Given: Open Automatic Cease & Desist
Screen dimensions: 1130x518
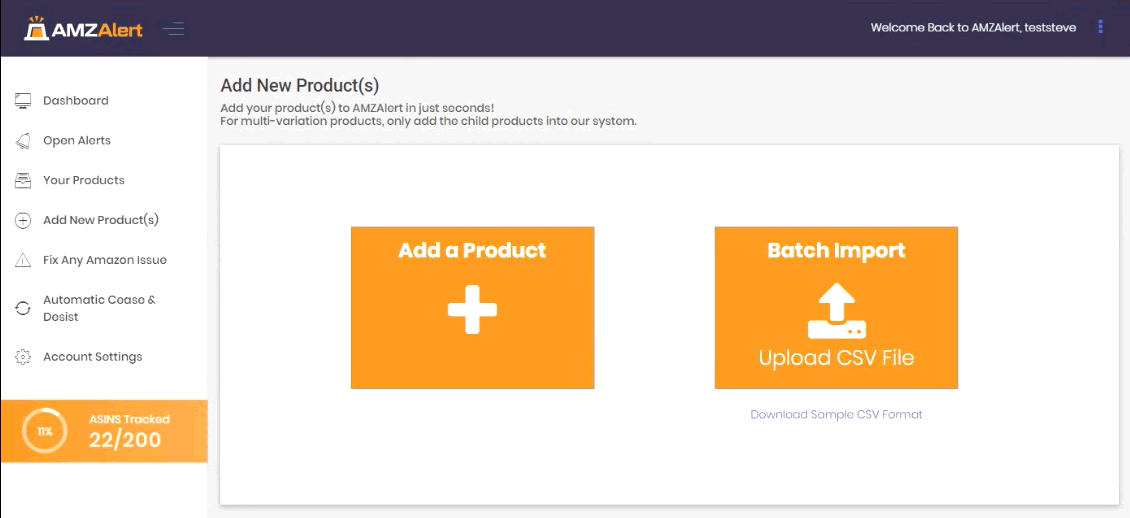Looking at the screenshot, I should pos(99,308).
